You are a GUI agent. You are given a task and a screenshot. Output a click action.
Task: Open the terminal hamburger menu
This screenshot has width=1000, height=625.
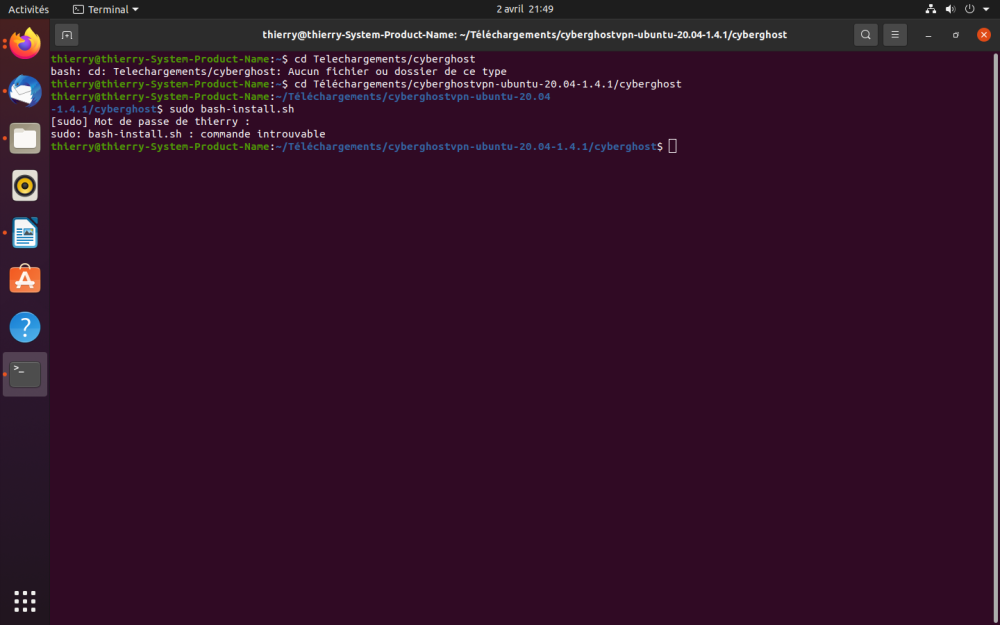pos(895,35)
